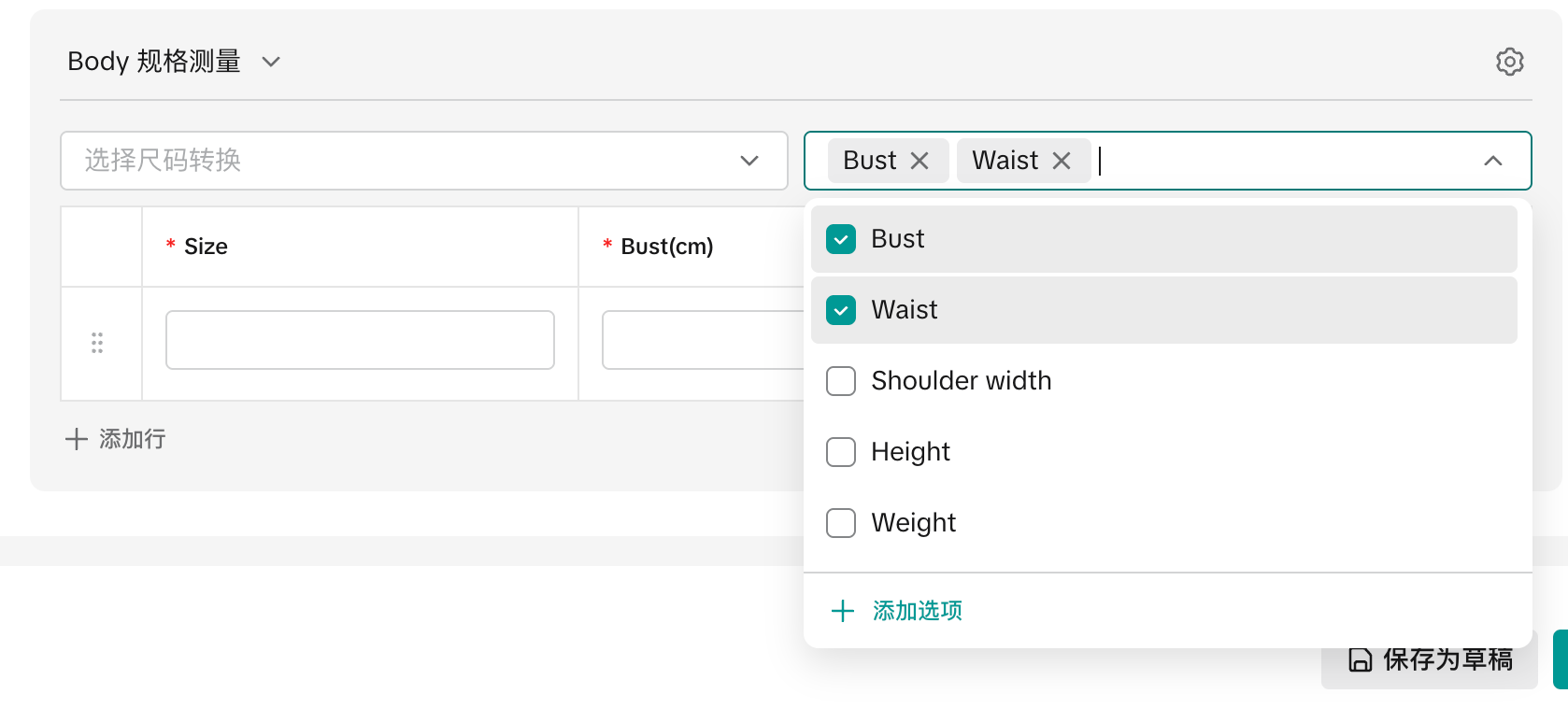Viewport: 1568px width, 708px height.
Task: Remove the Waist tag
Action: coord(1062,161)
